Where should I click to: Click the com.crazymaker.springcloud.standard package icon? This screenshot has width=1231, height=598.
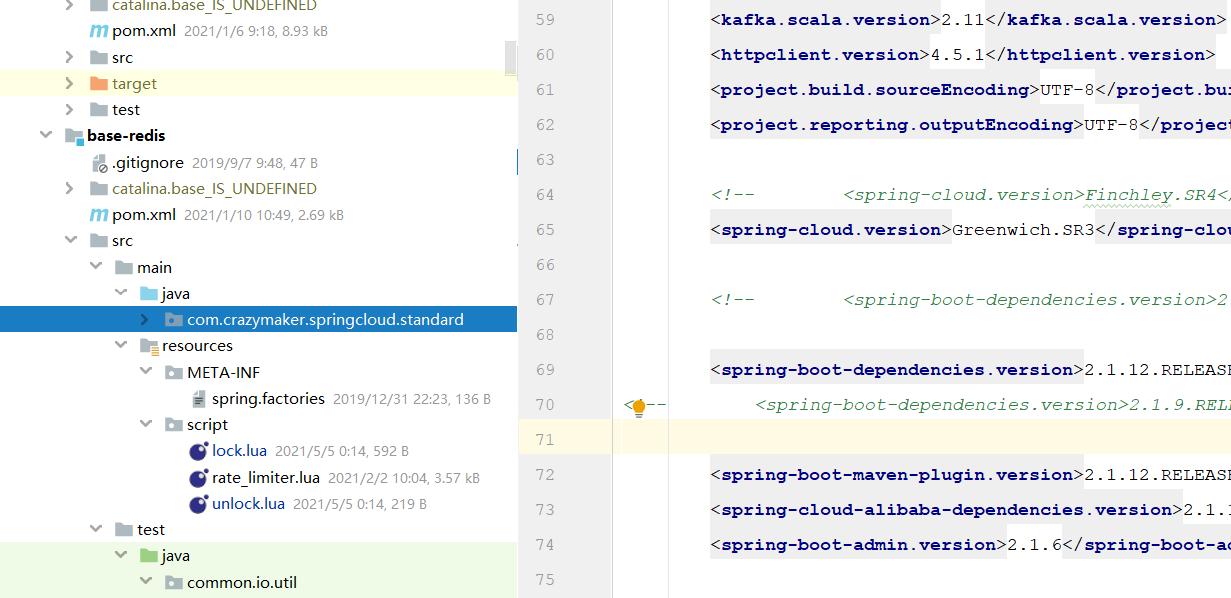pyautogui.click(x=173, y=320)
